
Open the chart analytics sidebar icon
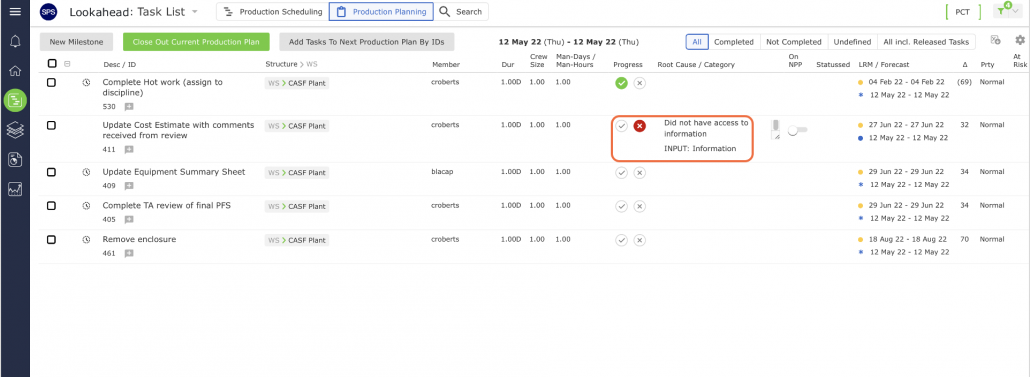14,189
